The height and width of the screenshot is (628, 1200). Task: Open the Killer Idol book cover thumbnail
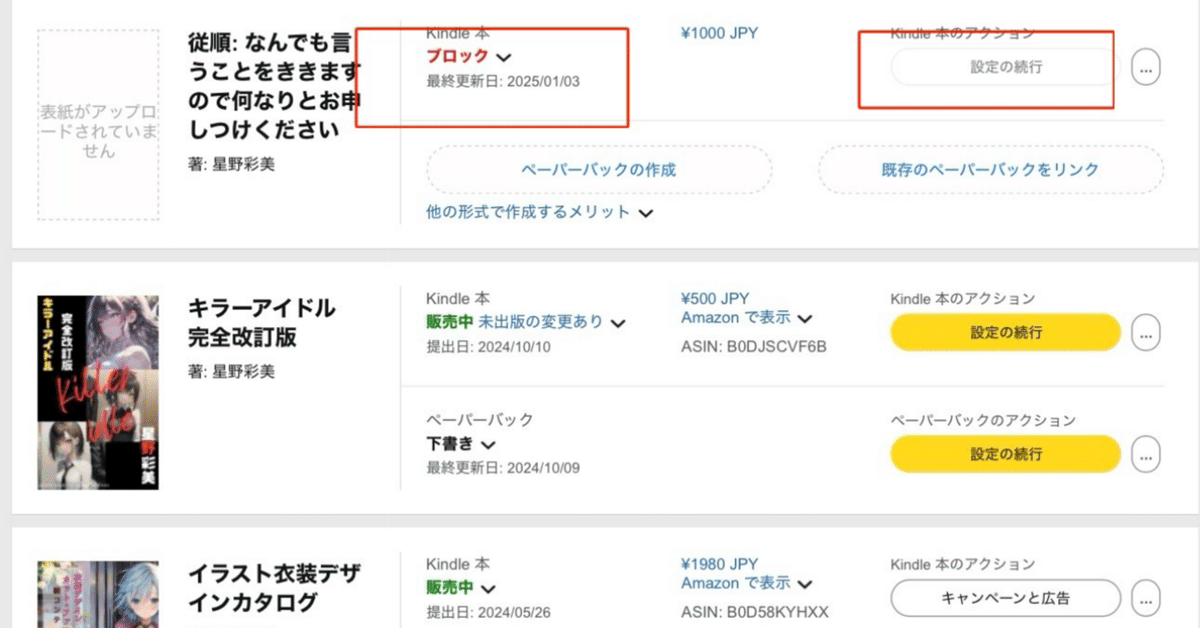tap(98, 392)
